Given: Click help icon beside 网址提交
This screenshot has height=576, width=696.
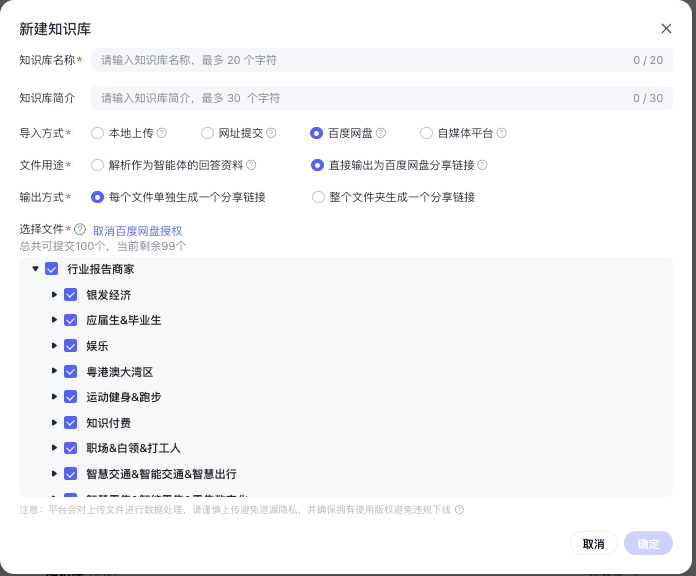Looking at the screenshot, I should click(x=271, y=133).
